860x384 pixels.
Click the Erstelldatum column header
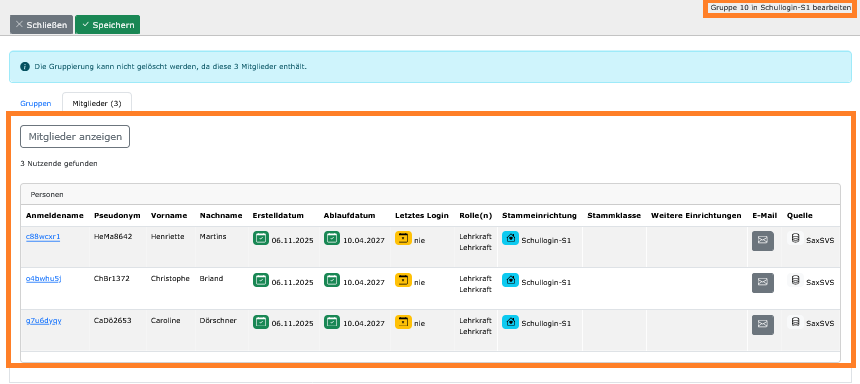click(x=278, y=216)
